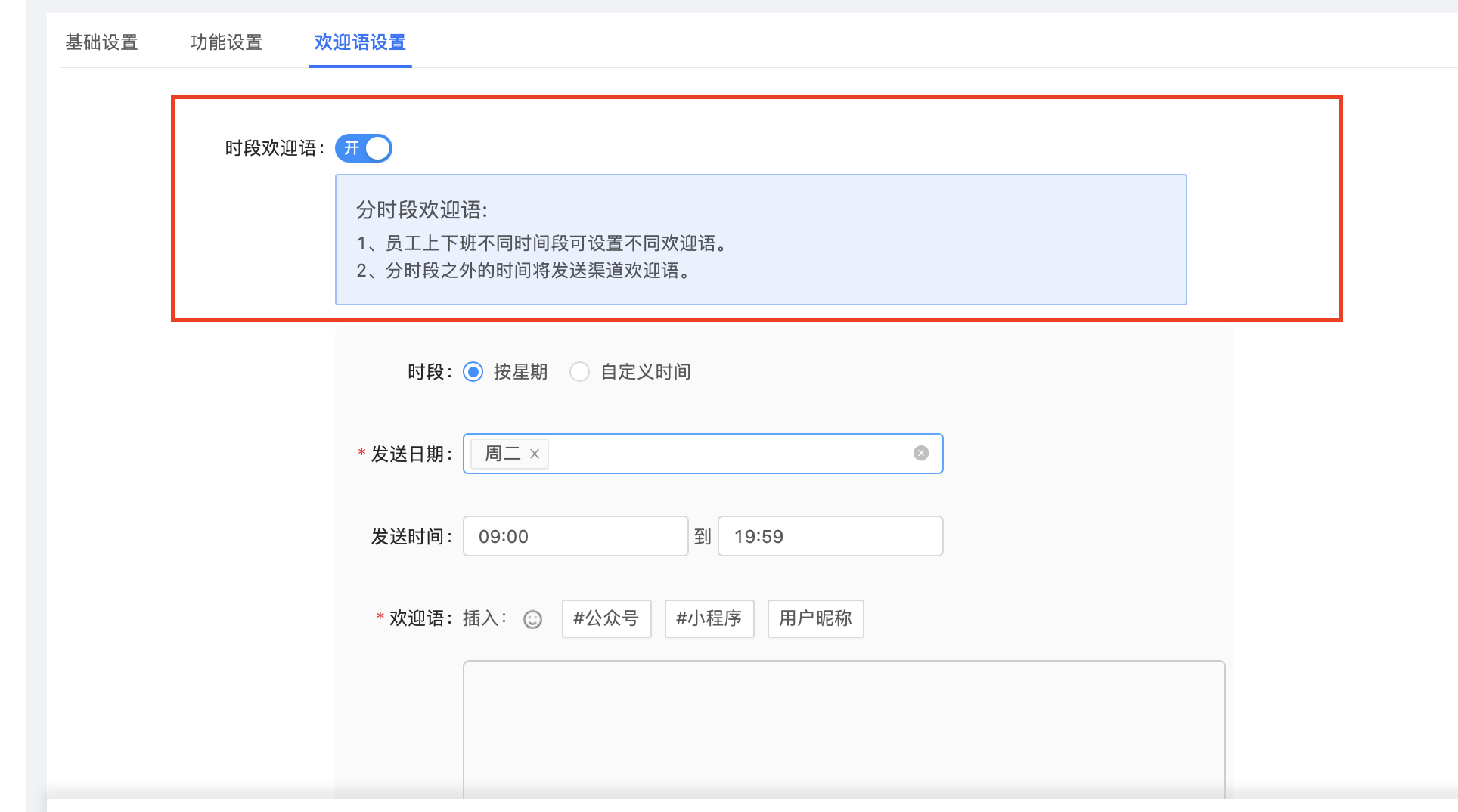Open the 功能设置 tab
This screenshot has height=812, width=1458.
pos(226,42)
